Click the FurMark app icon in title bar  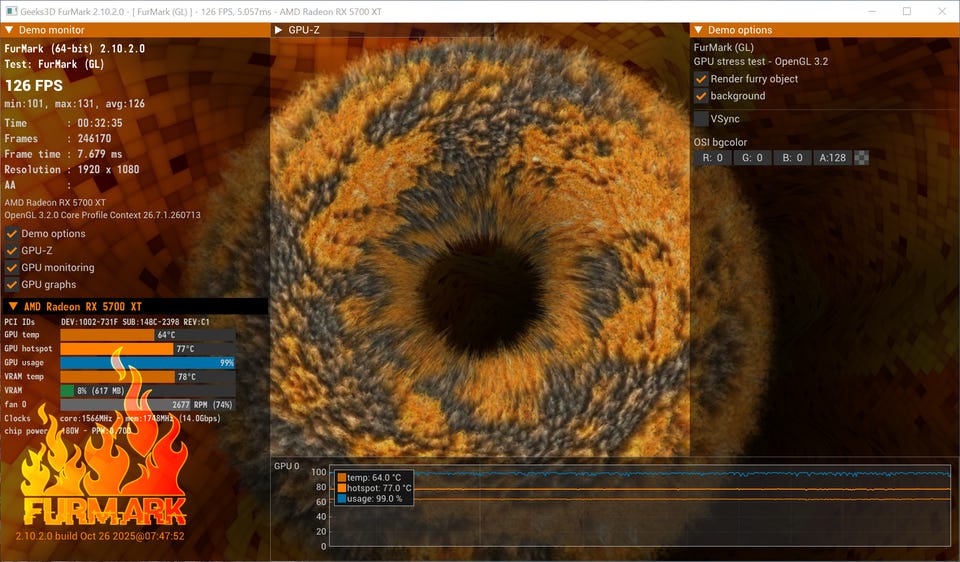click(x=11, y=11)
